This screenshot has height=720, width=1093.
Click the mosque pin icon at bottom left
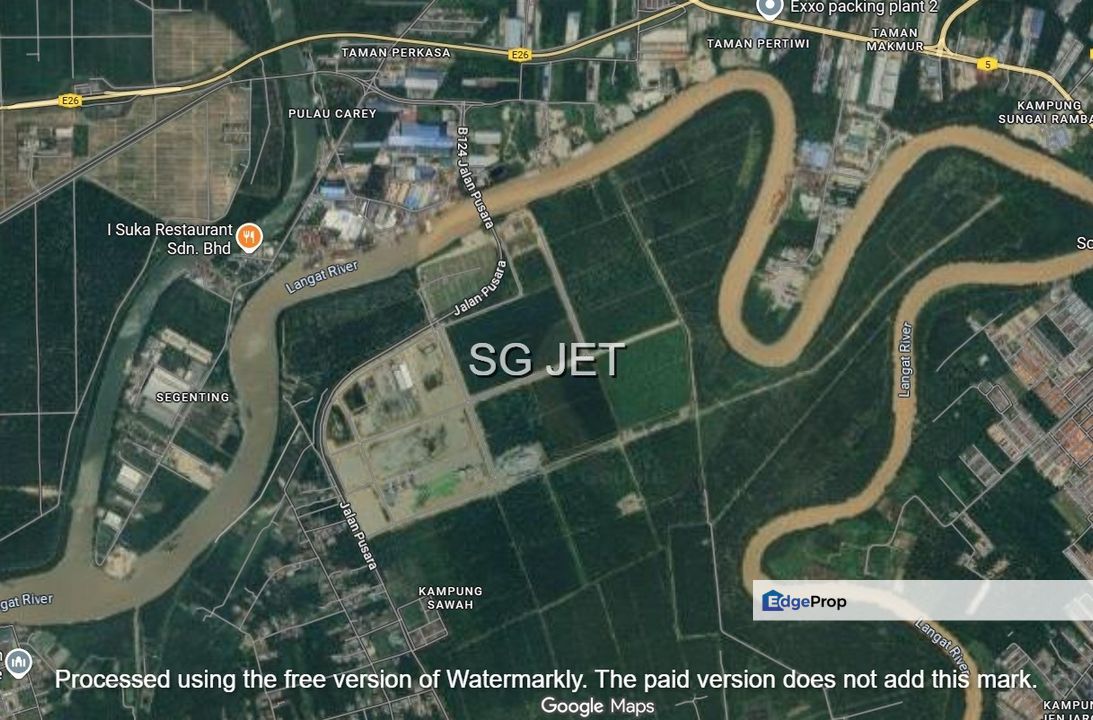(x=17, y=664)
